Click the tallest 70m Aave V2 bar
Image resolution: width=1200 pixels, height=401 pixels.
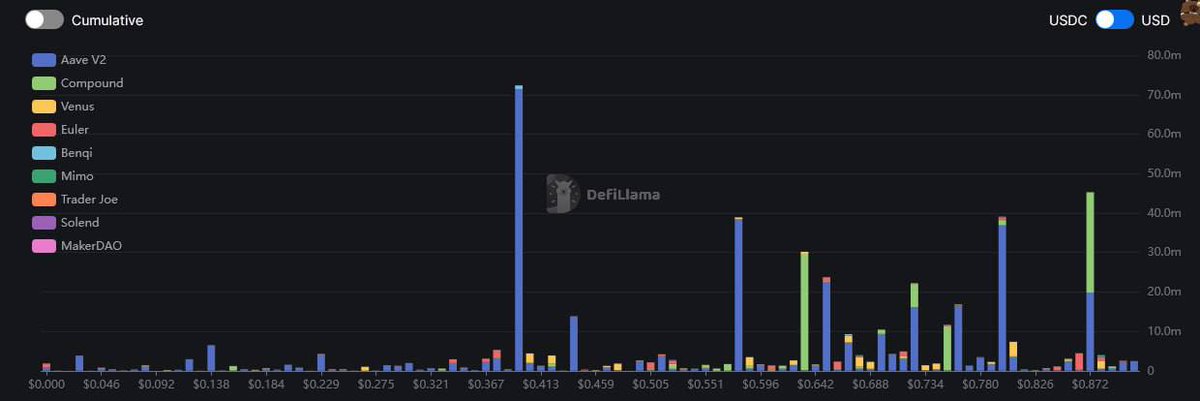[x=519, y=230]
